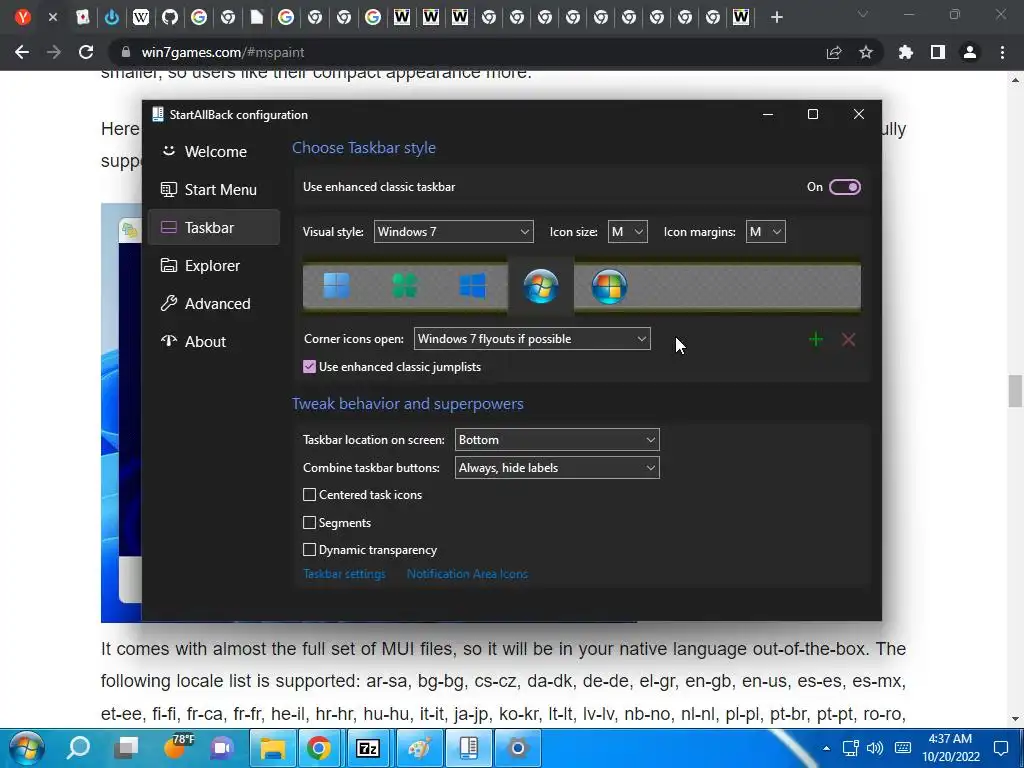Image resolution: width=1024 pixels, height=768 pixels.
Task: Switch to the GitHub tab
Action: [170, 17]
